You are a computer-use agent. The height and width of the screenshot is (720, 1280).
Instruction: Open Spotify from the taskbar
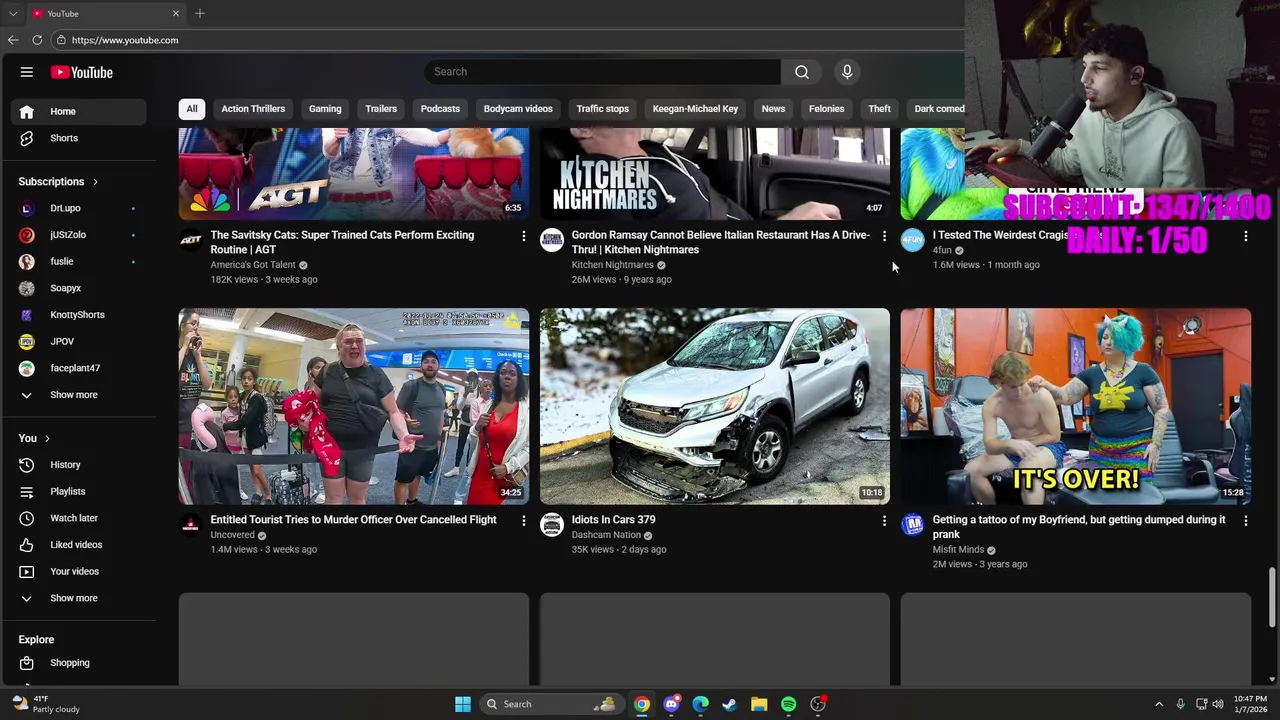[x=789, y=704]
